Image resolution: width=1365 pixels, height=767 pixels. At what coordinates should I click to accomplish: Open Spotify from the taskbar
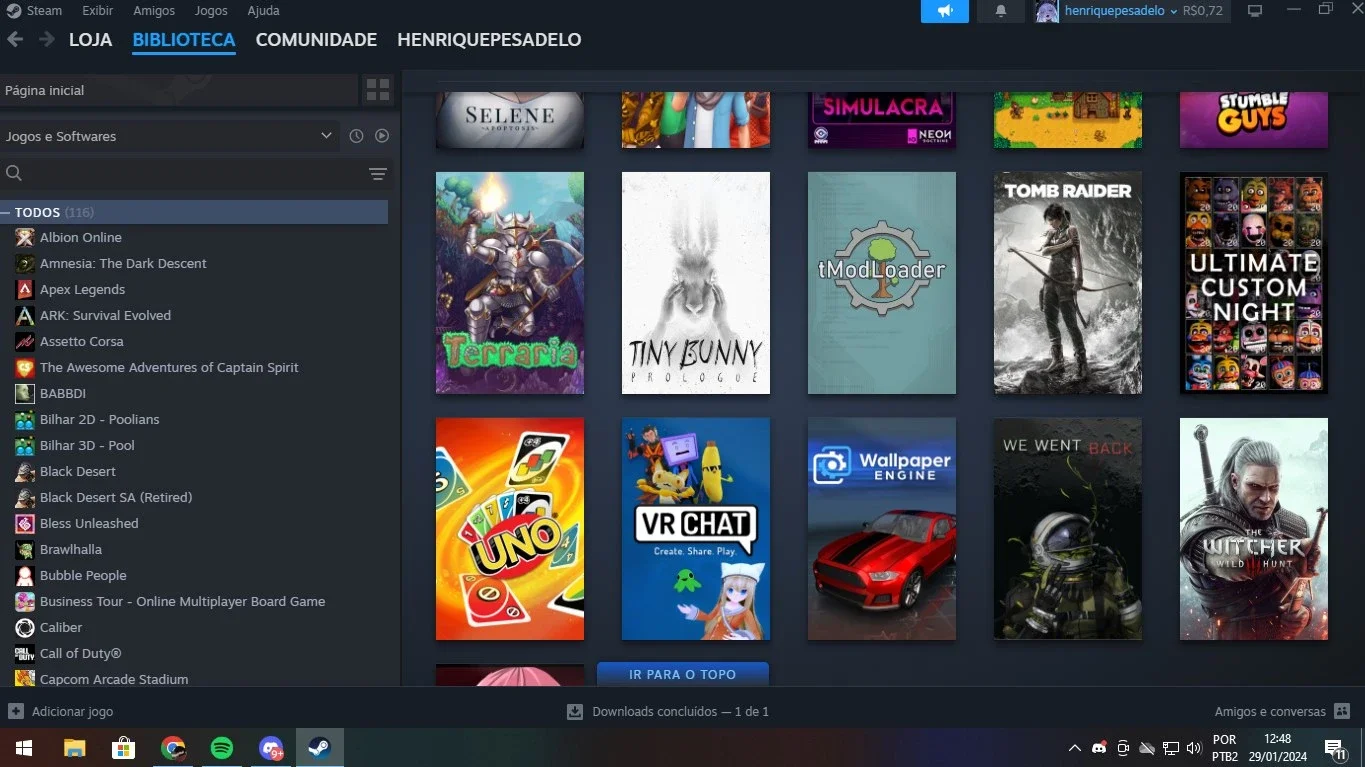pyautogui.click(x=222, y=747)
